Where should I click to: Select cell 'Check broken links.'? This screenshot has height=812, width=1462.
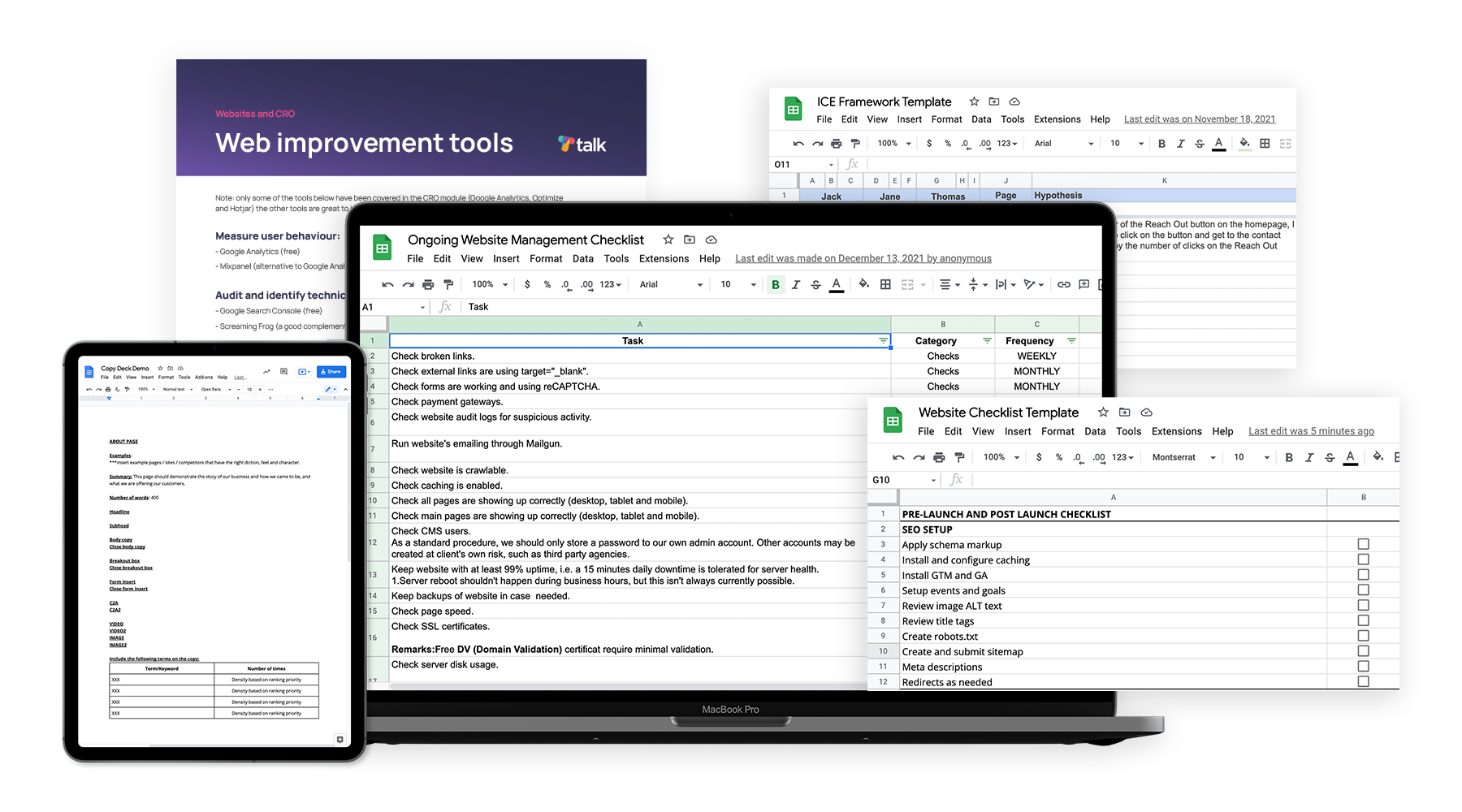[x=640, y=356]
